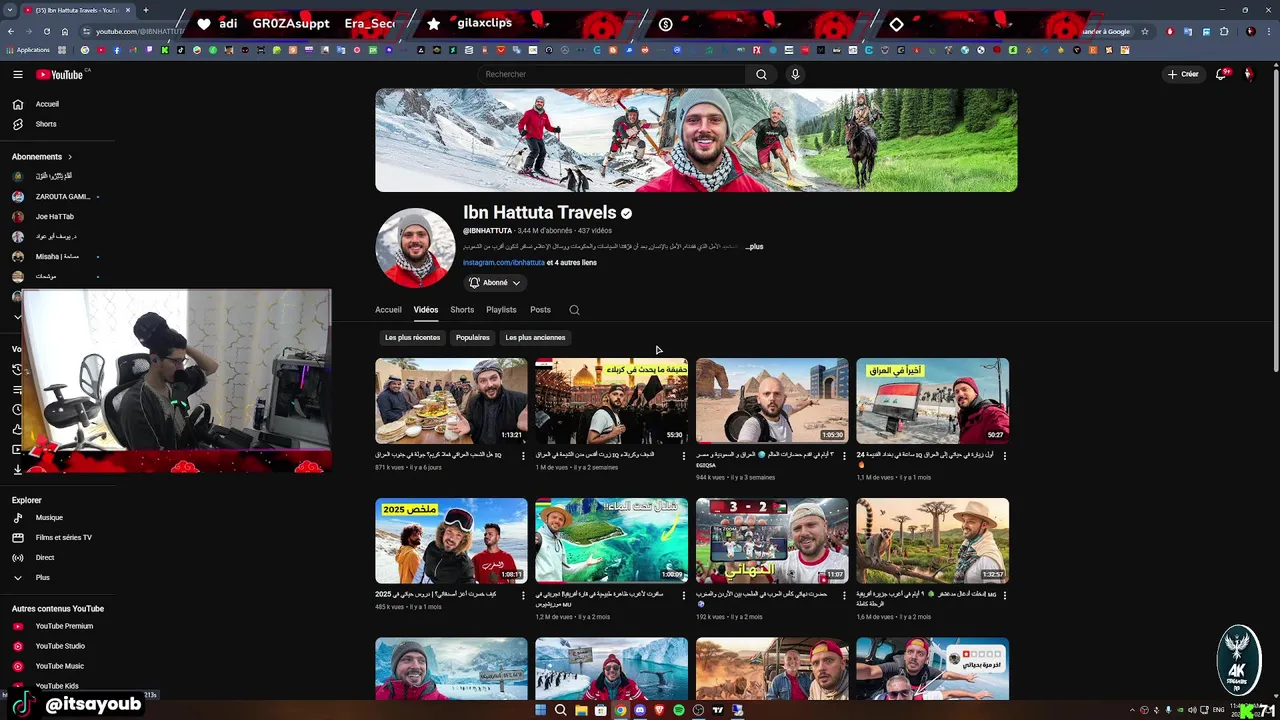Show more subscriptions chevron in sidebar
This screenshot has width=1280, height=720.
(18, 317)
